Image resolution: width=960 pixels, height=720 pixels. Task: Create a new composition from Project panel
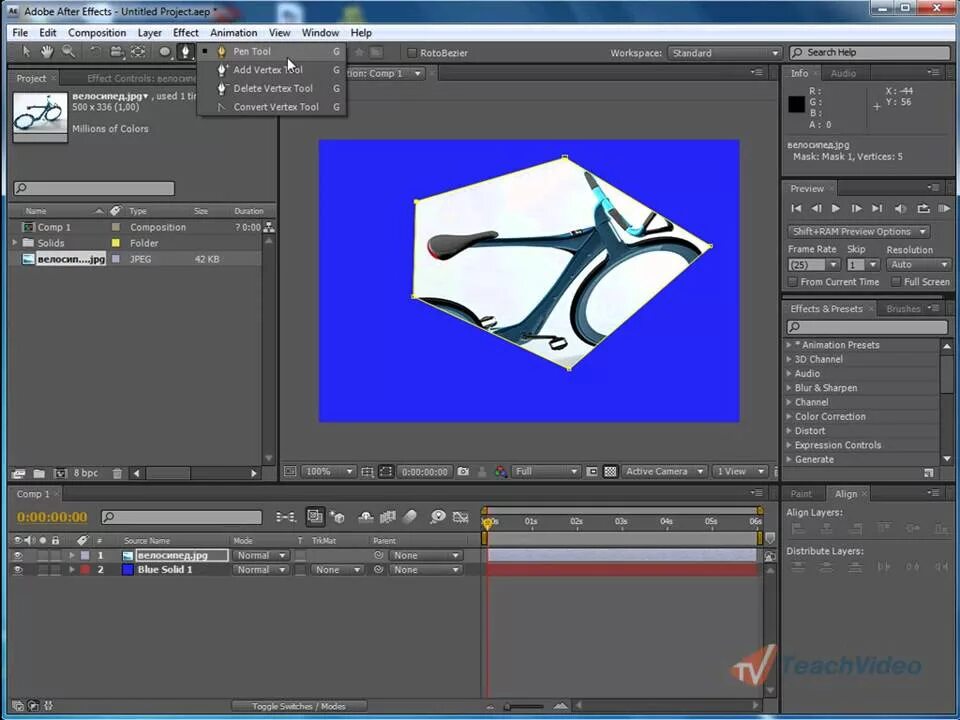pyautogui.click(x=60, y=473)
